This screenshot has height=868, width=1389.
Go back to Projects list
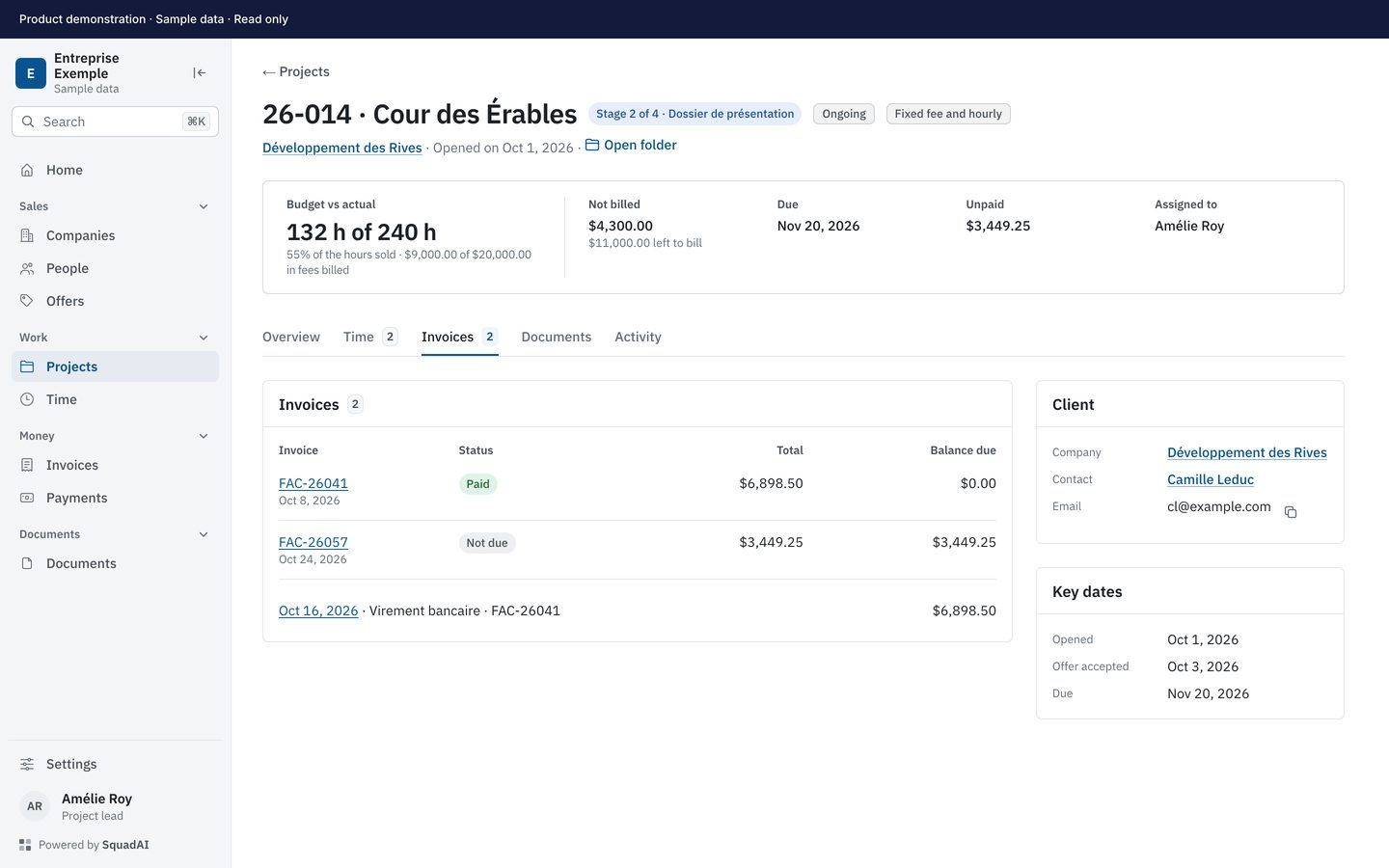coord(296,71)
